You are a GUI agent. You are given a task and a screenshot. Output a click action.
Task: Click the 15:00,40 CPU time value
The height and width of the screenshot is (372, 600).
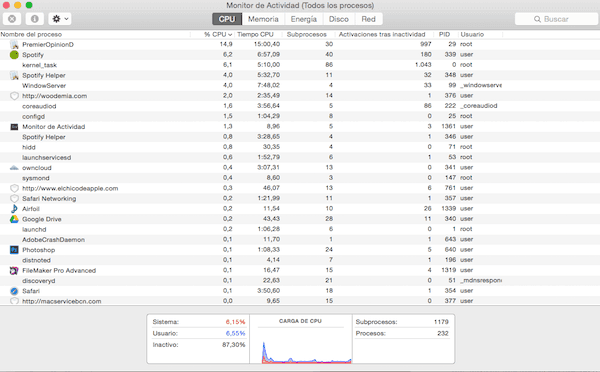click(267, 44)
